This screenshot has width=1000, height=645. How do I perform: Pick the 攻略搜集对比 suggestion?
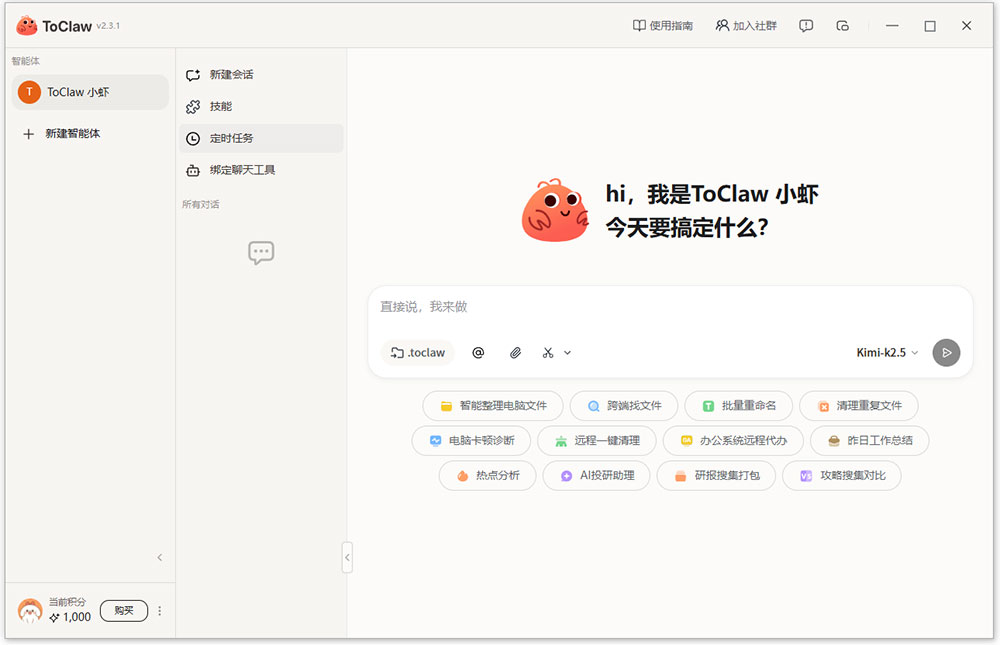pos(842,476)
